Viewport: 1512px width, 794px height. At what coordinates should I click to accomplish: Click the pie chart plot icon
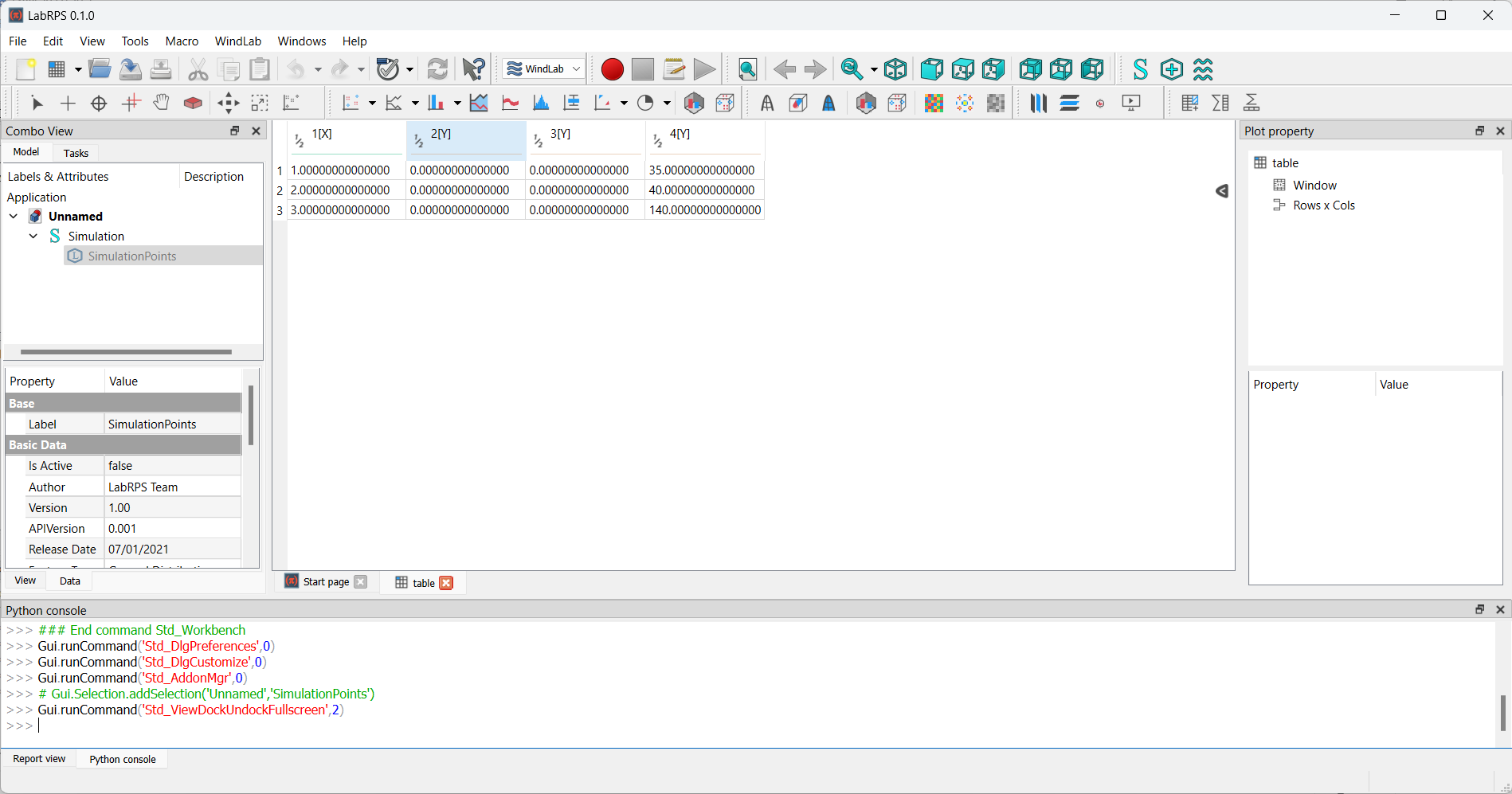pyautogui.click(x=645, y=103)
